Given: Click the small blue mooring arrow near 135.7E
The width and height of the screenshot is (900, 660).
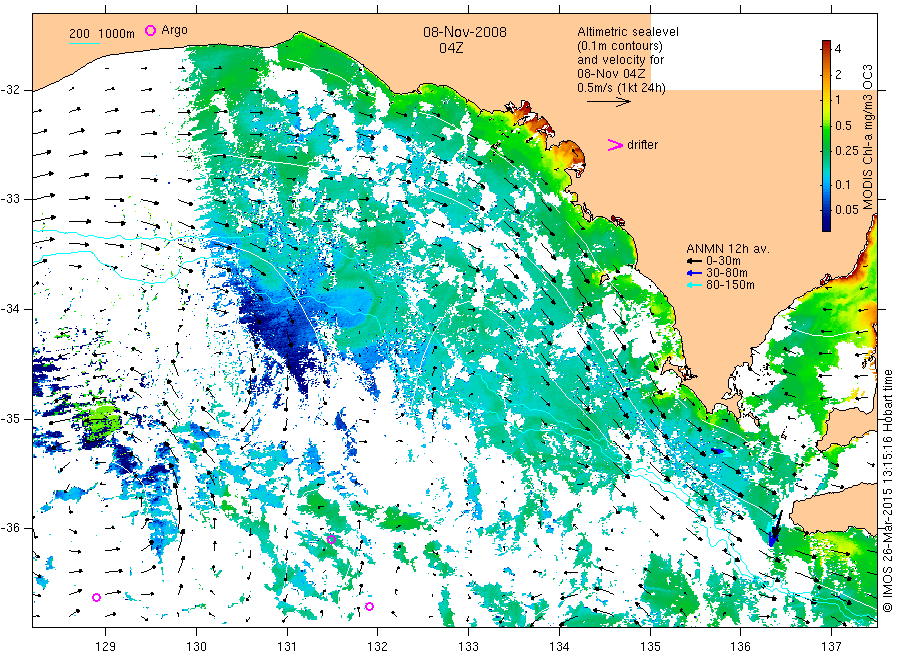Looking at the screenshot, I should [x=717, y=451].
